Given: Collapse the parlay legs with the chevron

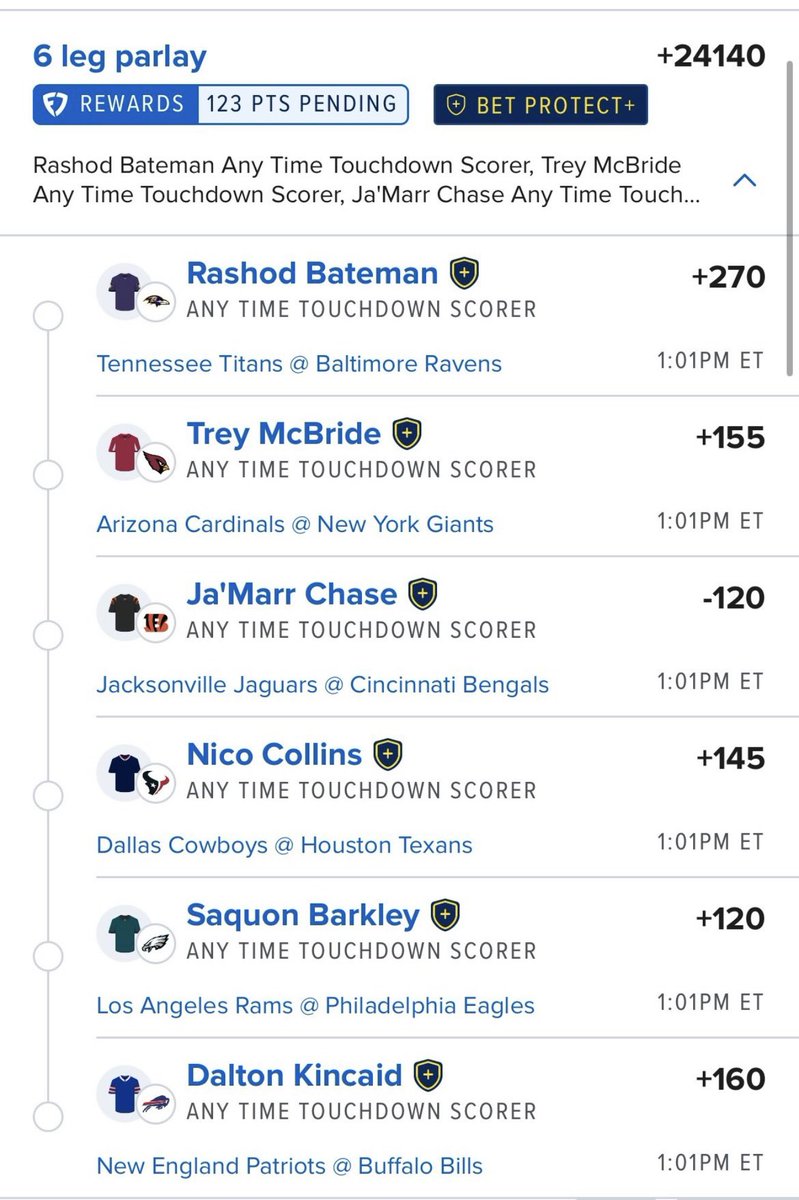Looking at the screenshot, I should 745,181.
